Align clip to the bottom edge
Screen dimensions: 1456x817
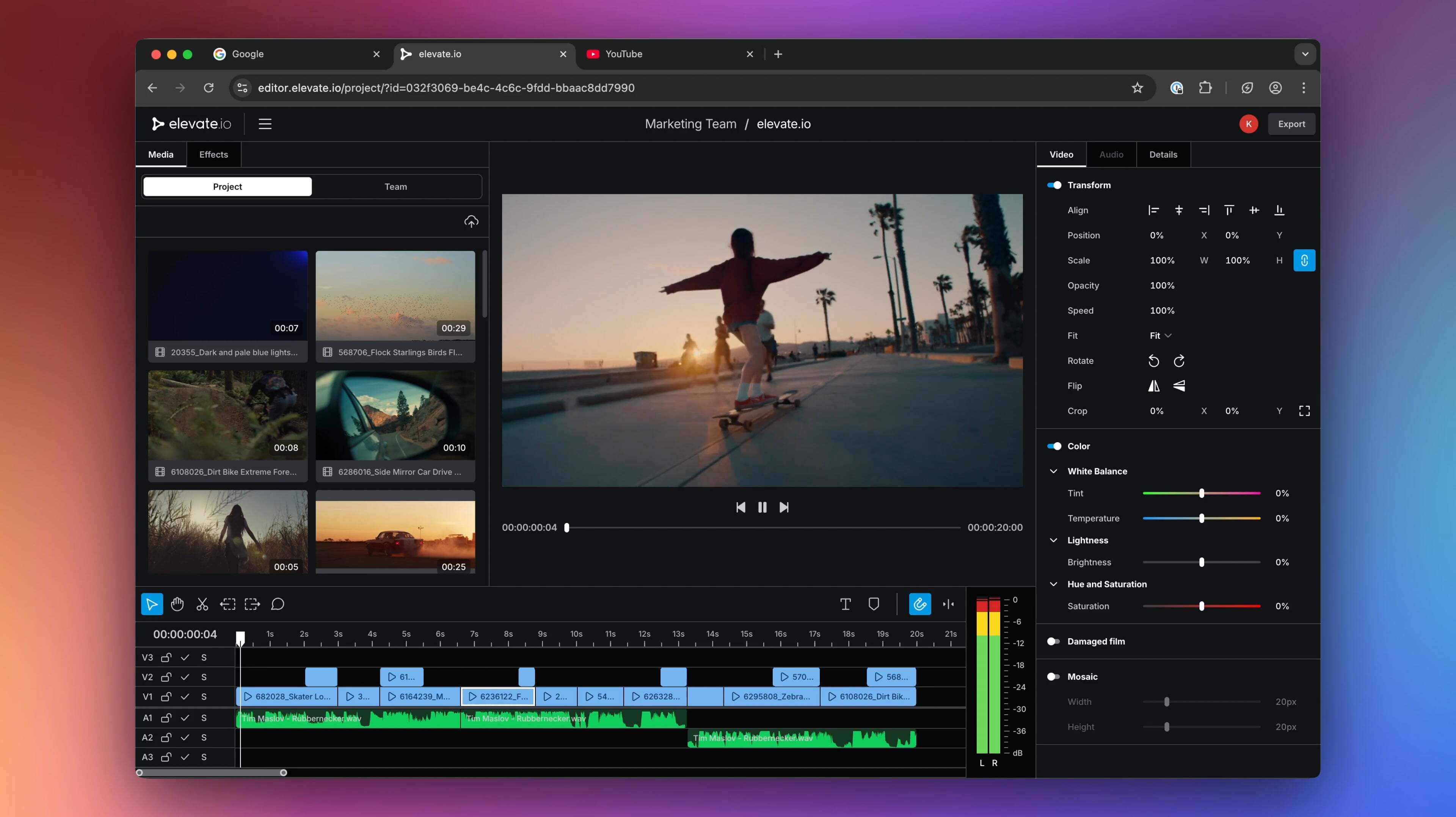tap(1279, 210)
